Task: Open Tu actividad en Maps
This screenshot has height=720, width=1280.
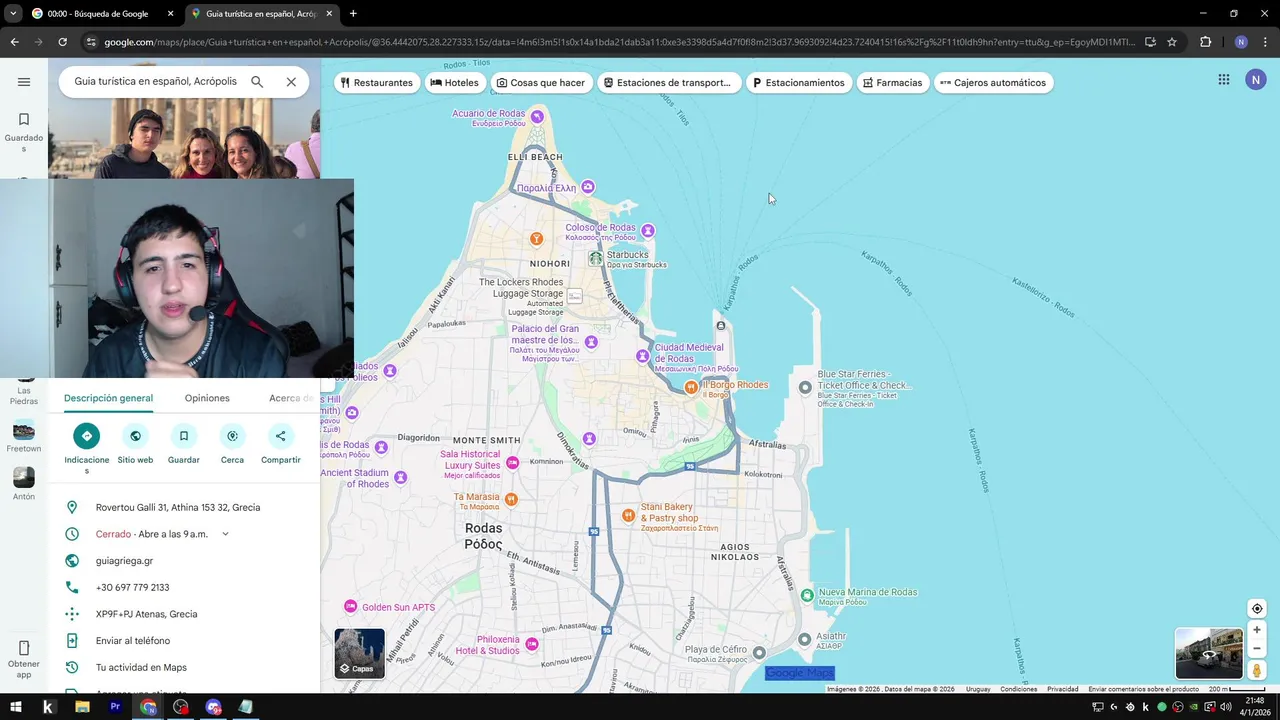Action: click(x=141, y=667)
